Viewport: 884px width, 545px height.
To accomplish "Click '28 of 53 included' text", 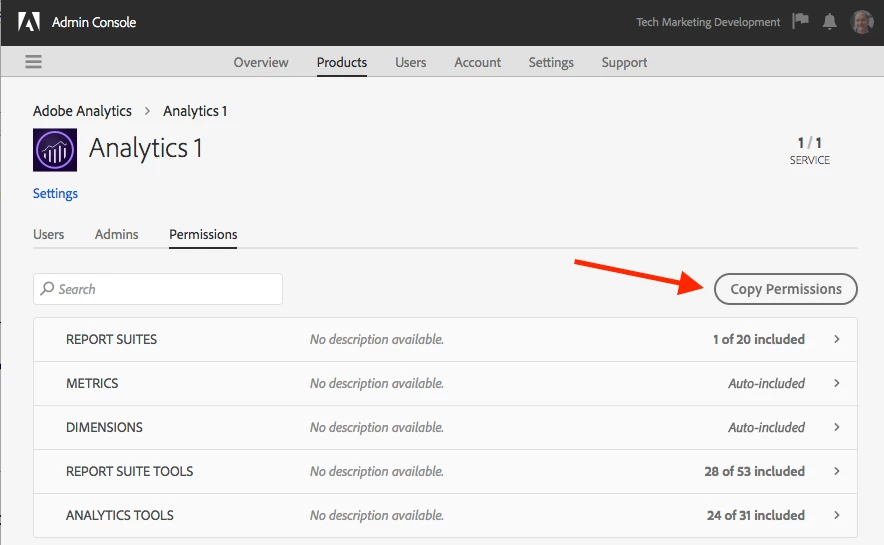I will (x=754, y=471).
